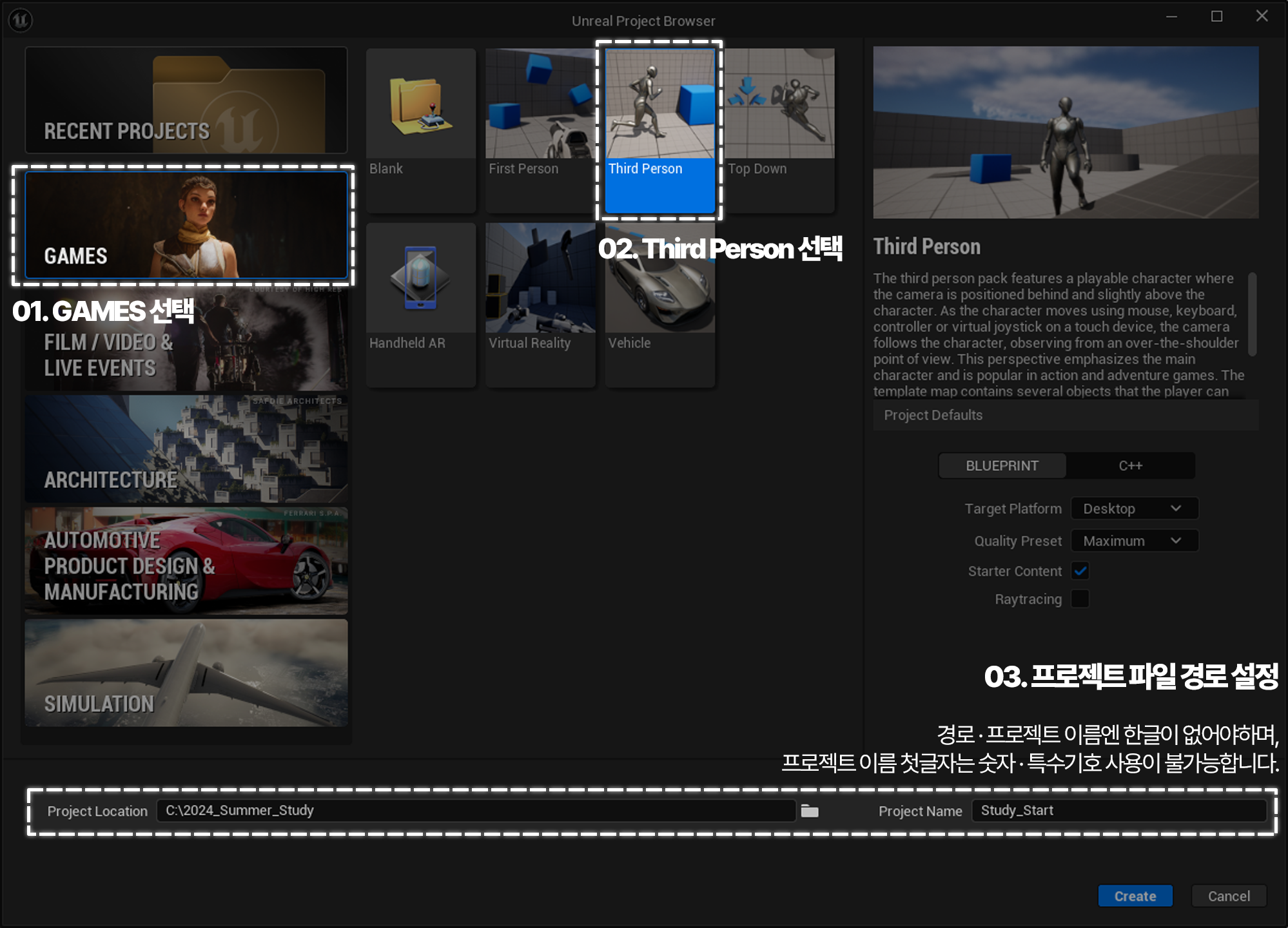Select the Blank template
The width and height of the screenshot is (1288, 928).
(x=421, y=130)
